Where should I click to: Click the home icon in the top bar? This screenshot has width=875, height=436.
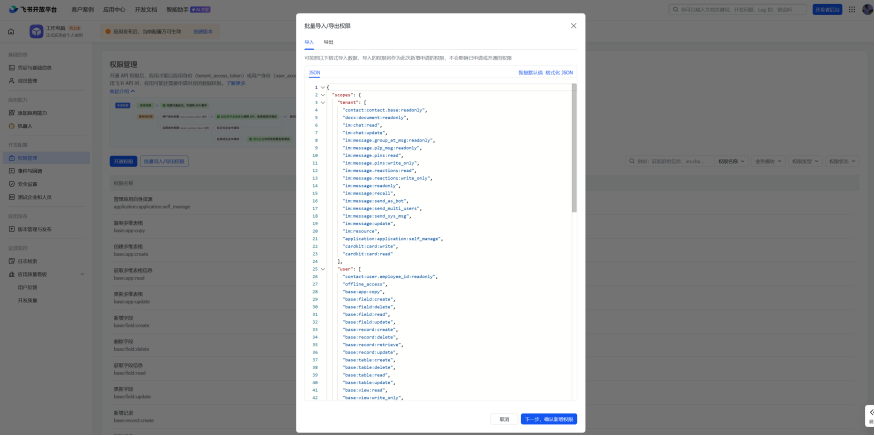(11, 31)
